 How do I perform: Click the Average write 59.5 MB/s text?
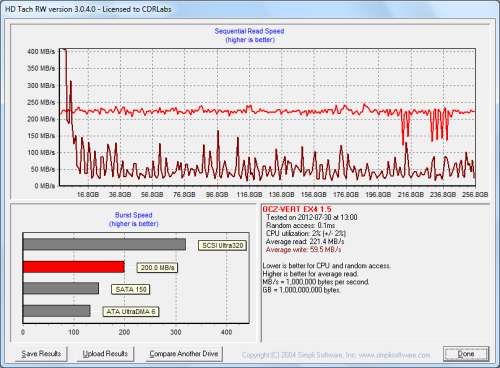303,250
